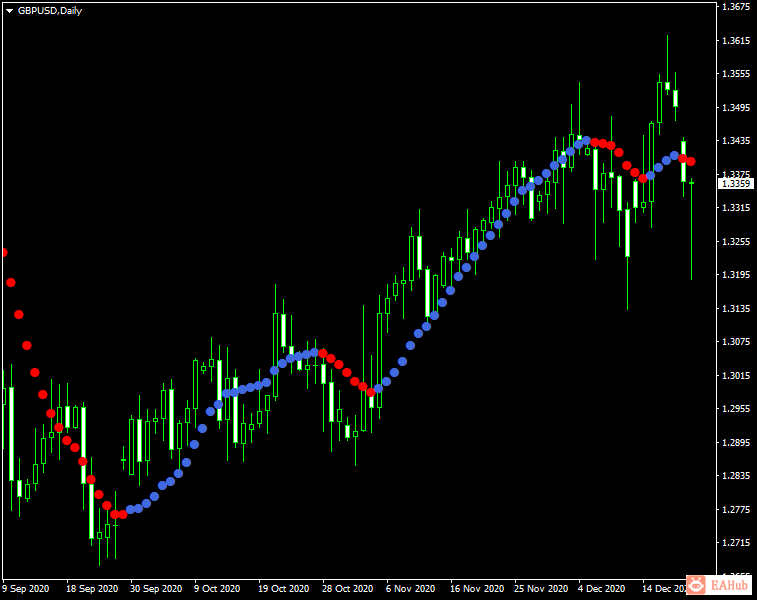Image resolution: width=757 pixels, height=600 pixels.
Task: Click the 1.3495 price level label
Action: [736, 108]
